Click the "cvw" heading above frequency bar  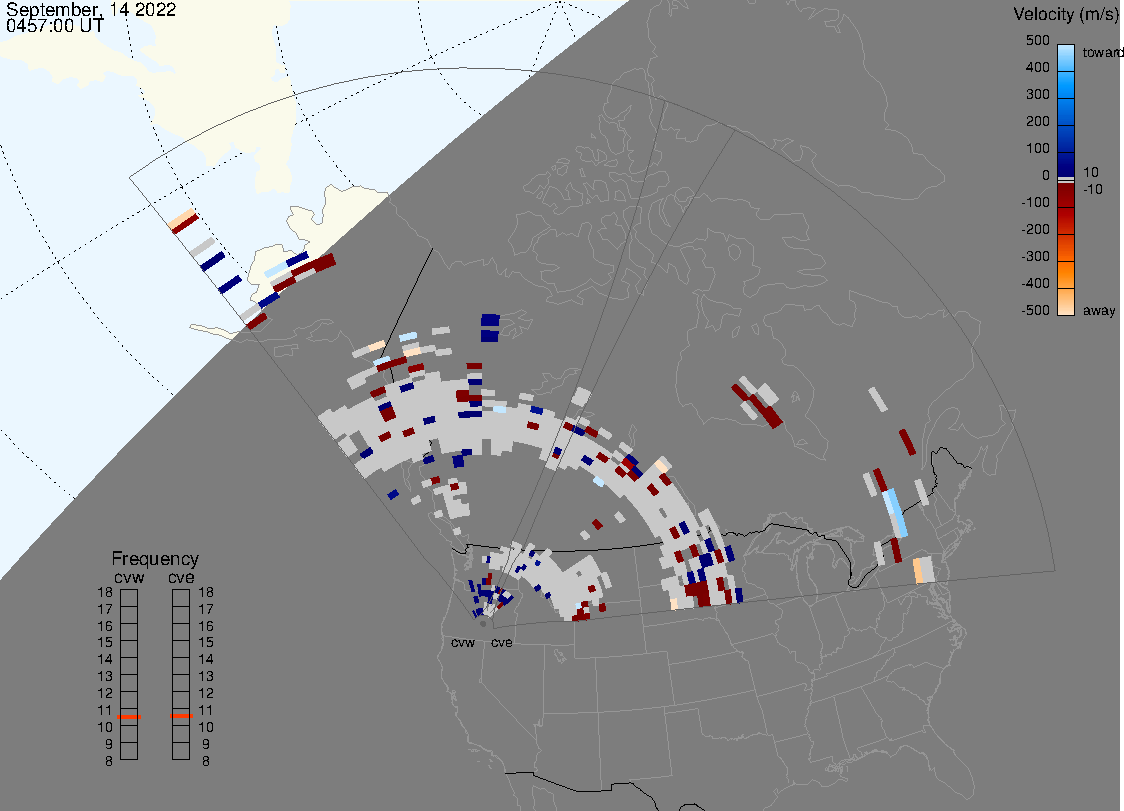tap(129, 577)
